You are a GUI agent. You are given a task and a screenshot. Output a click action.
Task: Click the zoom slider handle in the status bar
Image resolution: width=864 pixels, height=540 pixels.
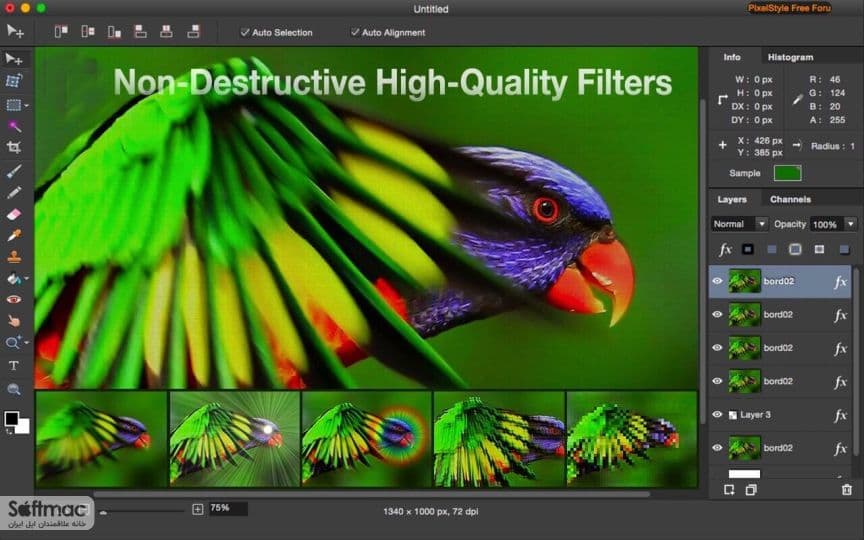click(103, 512)
